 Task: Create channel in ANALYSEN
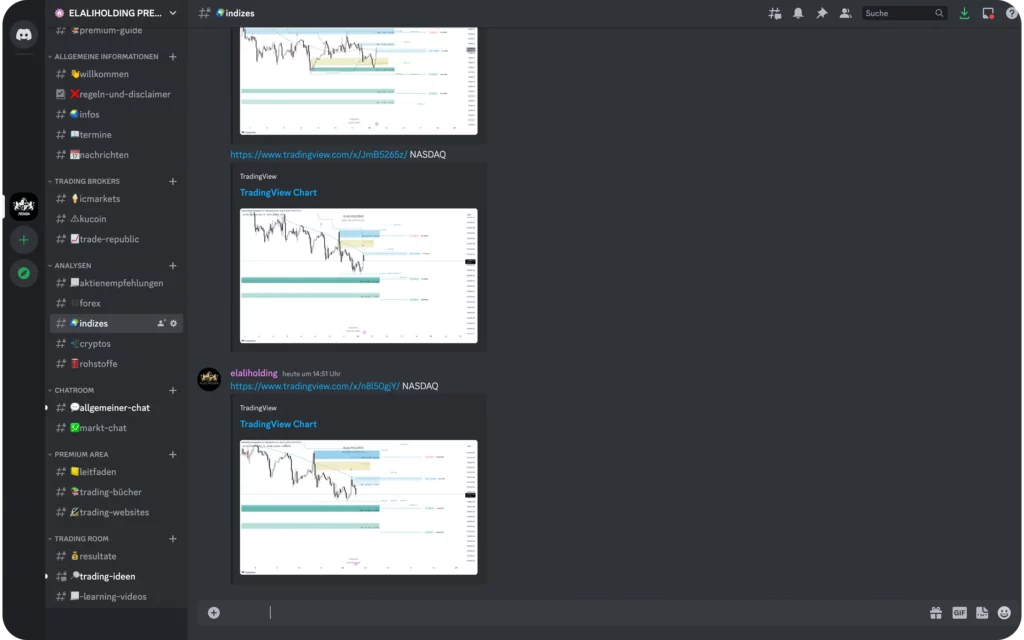pos(173,266)
